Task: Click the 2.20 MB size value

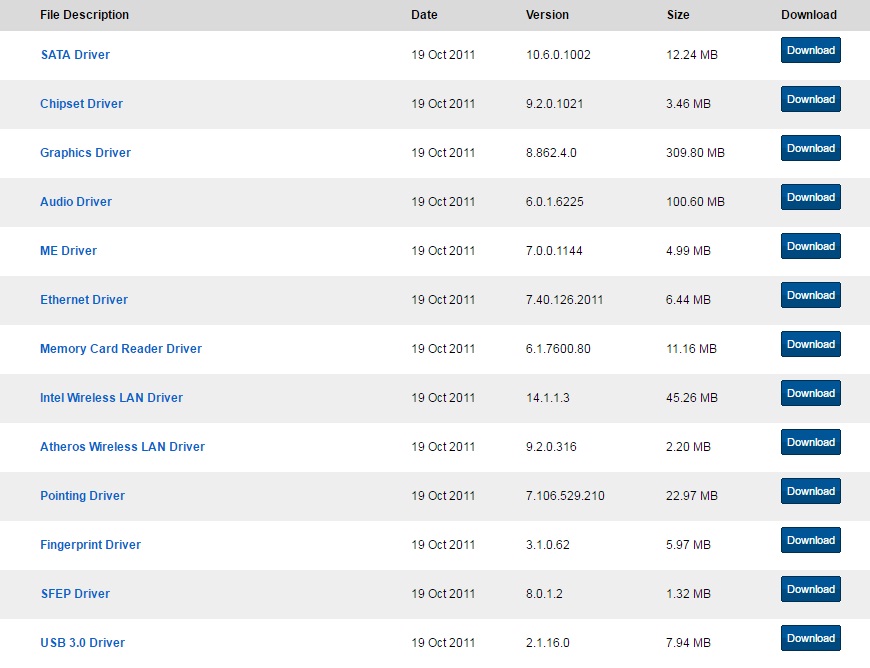Action: click(x=689, y=447)
